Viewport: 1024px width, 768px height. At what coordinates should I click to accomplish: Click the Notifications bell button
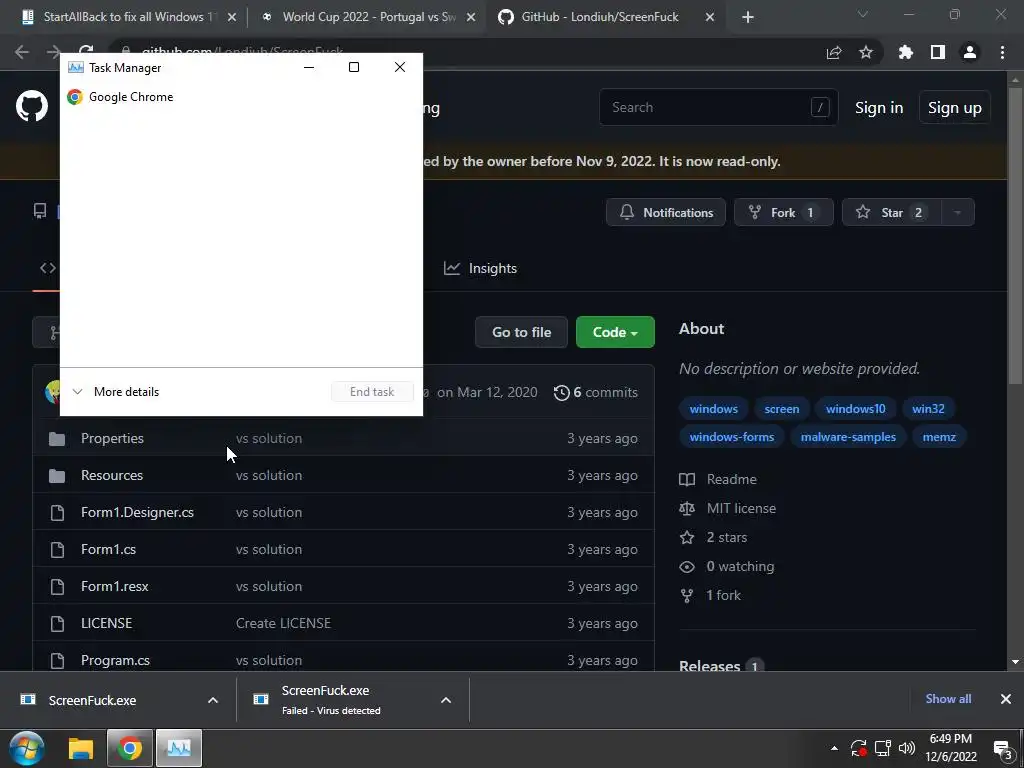[x=665, y=212]
